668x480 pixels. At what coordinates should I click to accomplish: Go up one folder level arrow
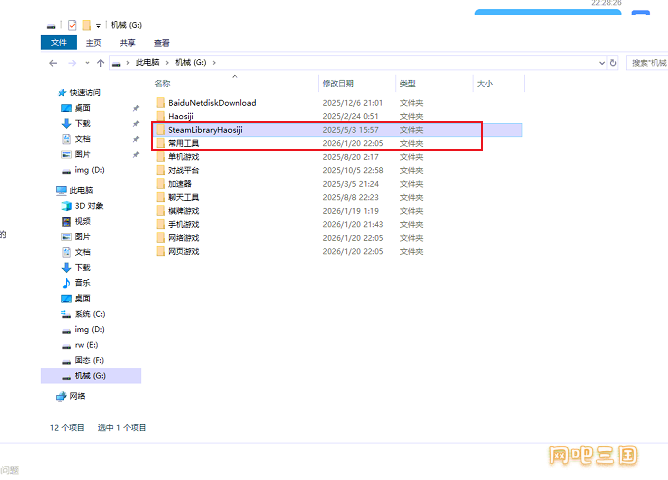(101, 63)
